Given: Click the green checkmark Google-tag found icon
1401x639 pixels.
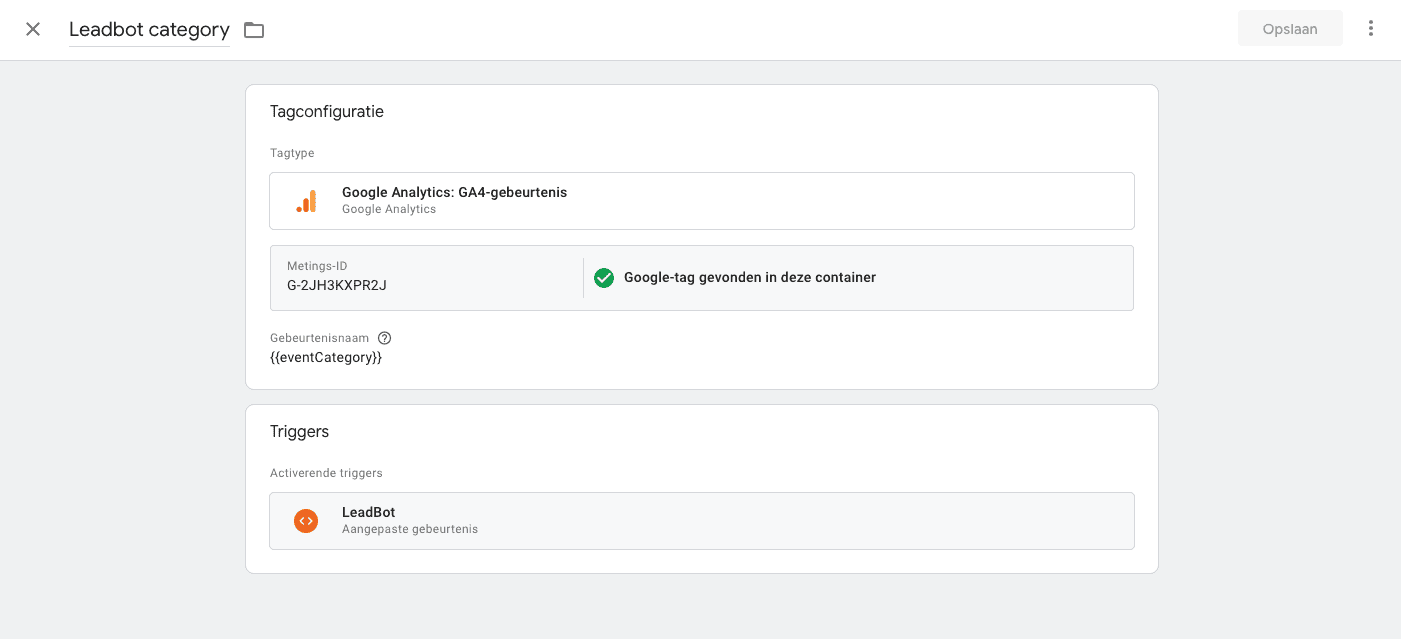Looking at the screenshot, I should (604, 278).
